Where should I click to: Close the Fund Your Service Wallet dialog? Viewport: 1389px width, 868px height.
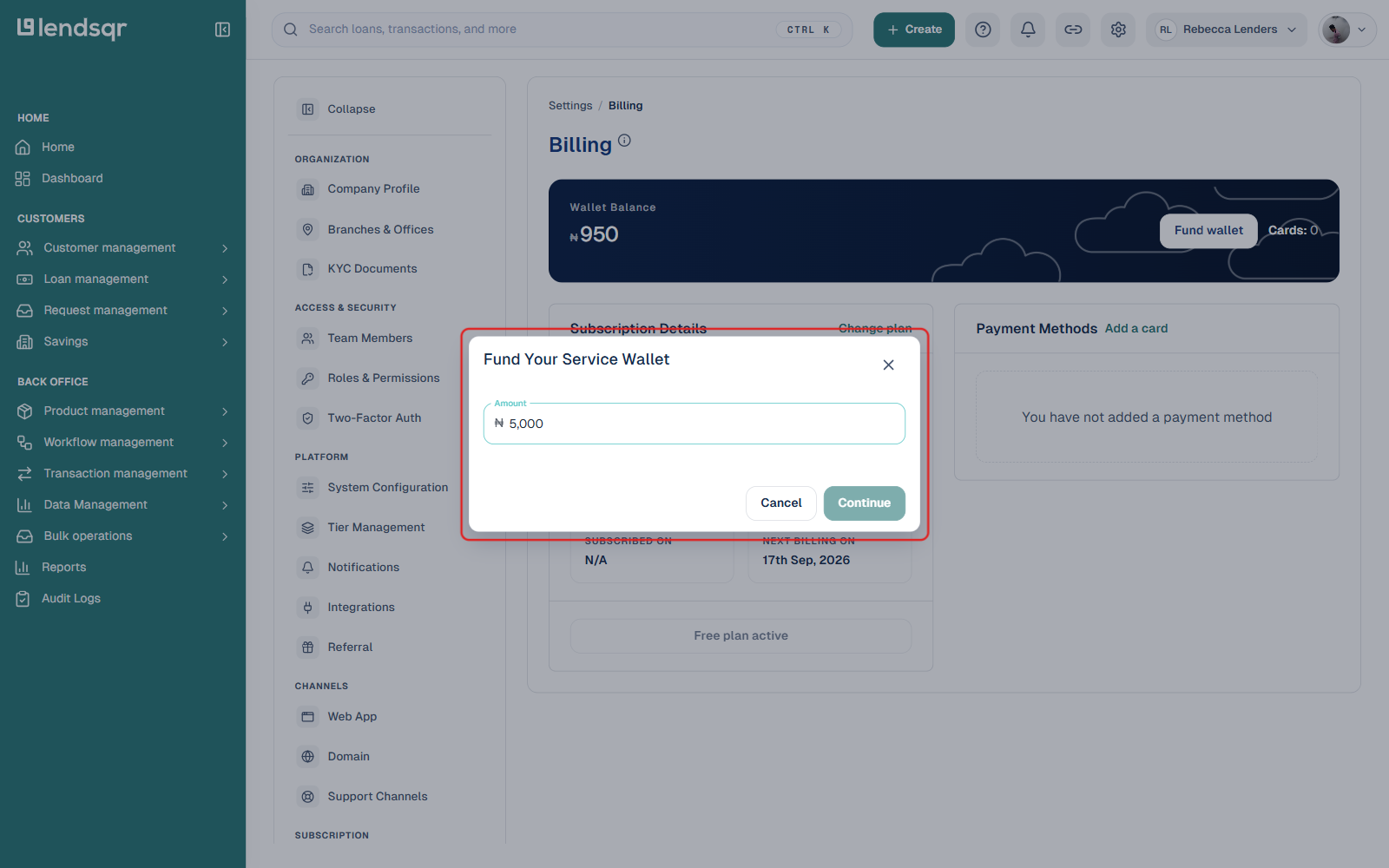(x=888, y=365)
